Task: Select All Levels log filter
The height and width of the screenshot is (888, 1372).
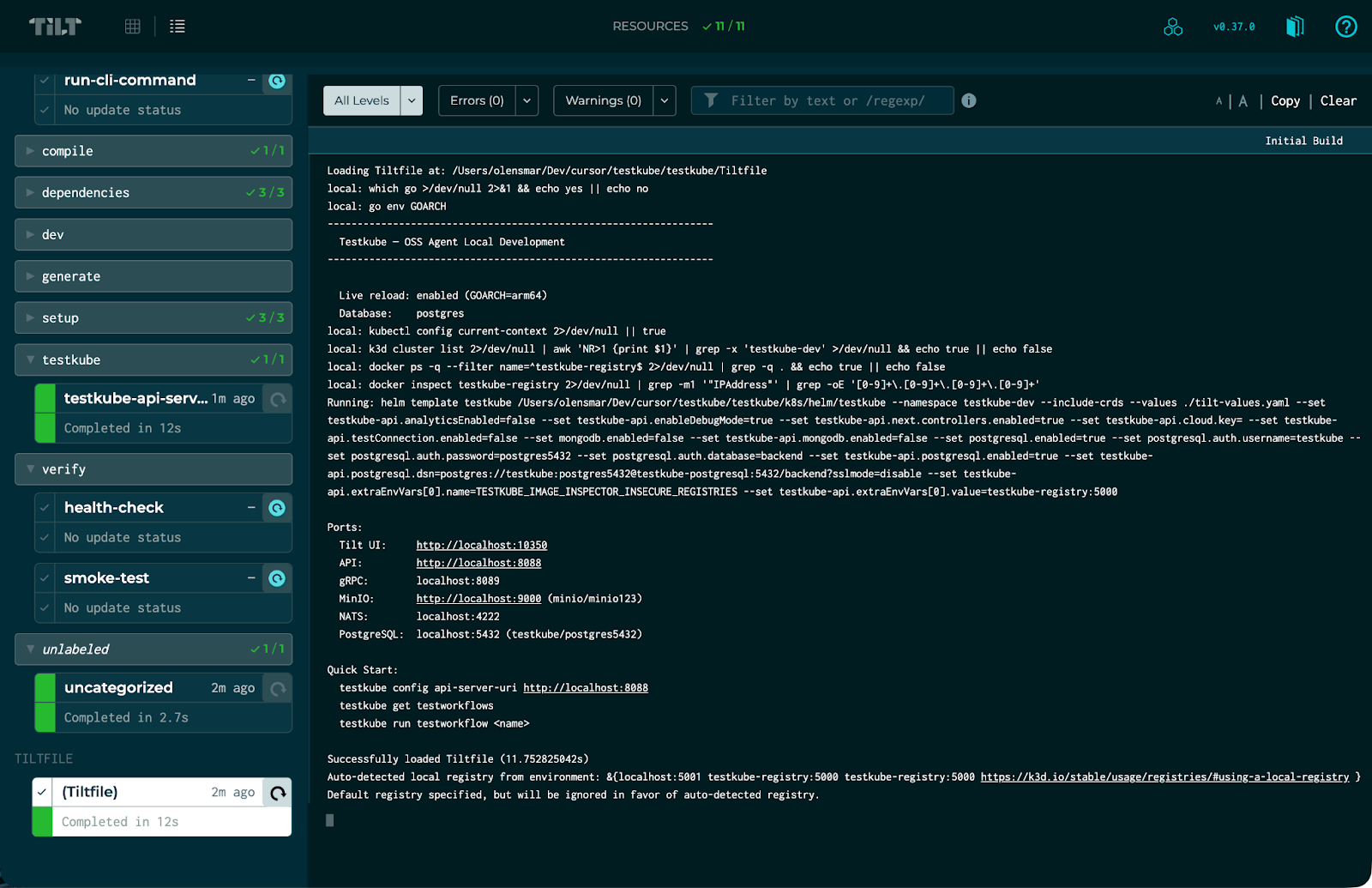Action: [x=362, y=100]
